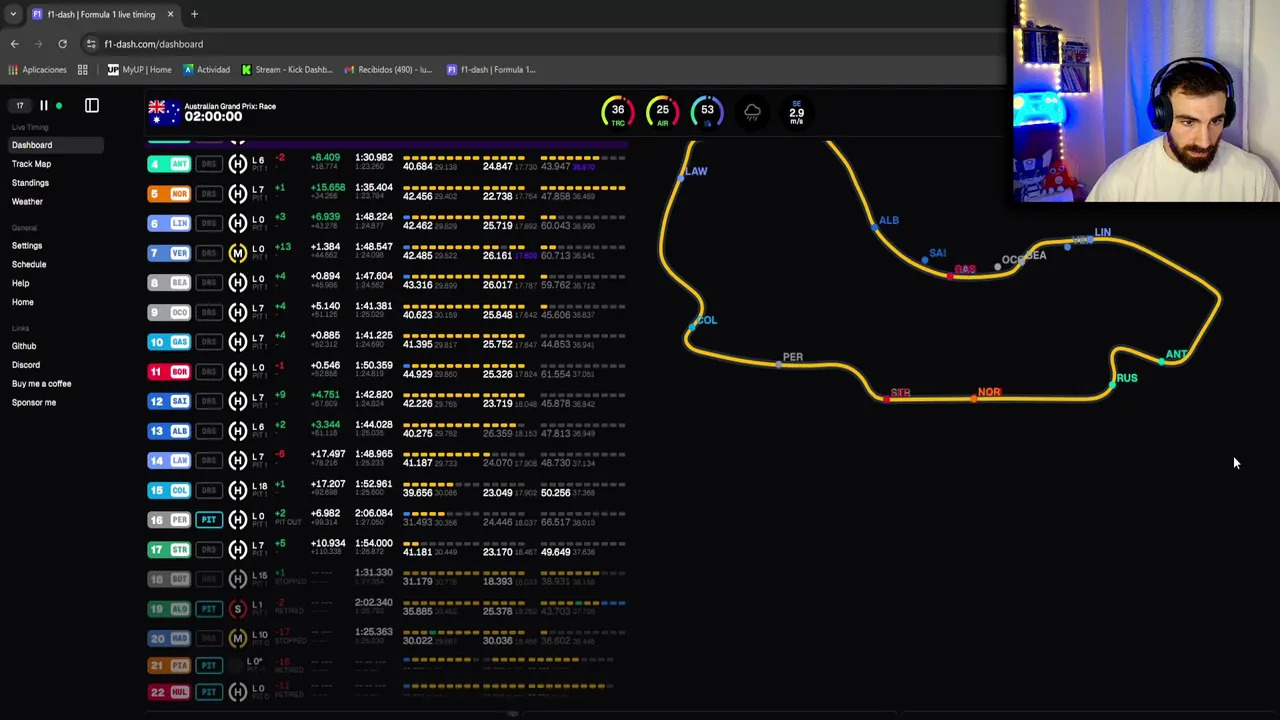
Task: Open the Help page link
Action: click(x=20, y=283)
